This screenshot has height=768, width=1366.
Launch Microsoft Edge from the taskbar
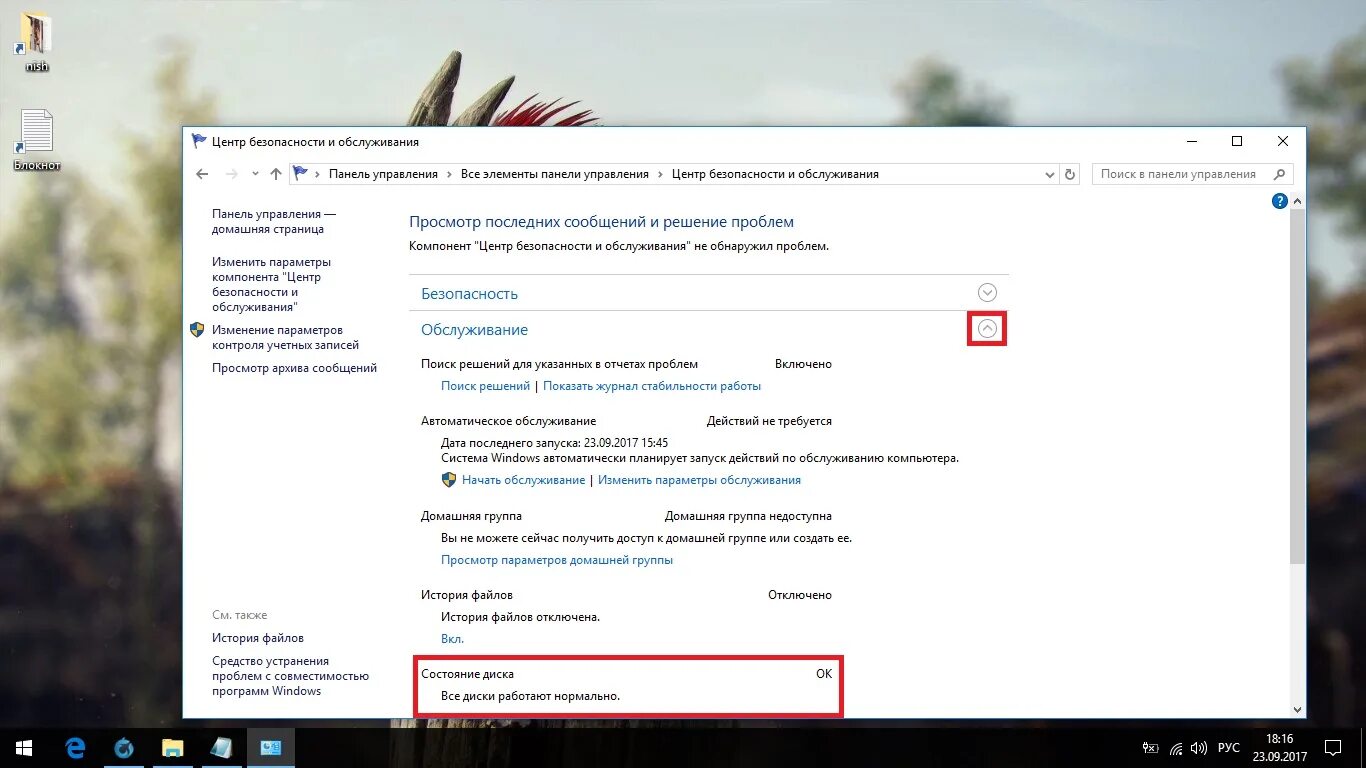(75, 747)
